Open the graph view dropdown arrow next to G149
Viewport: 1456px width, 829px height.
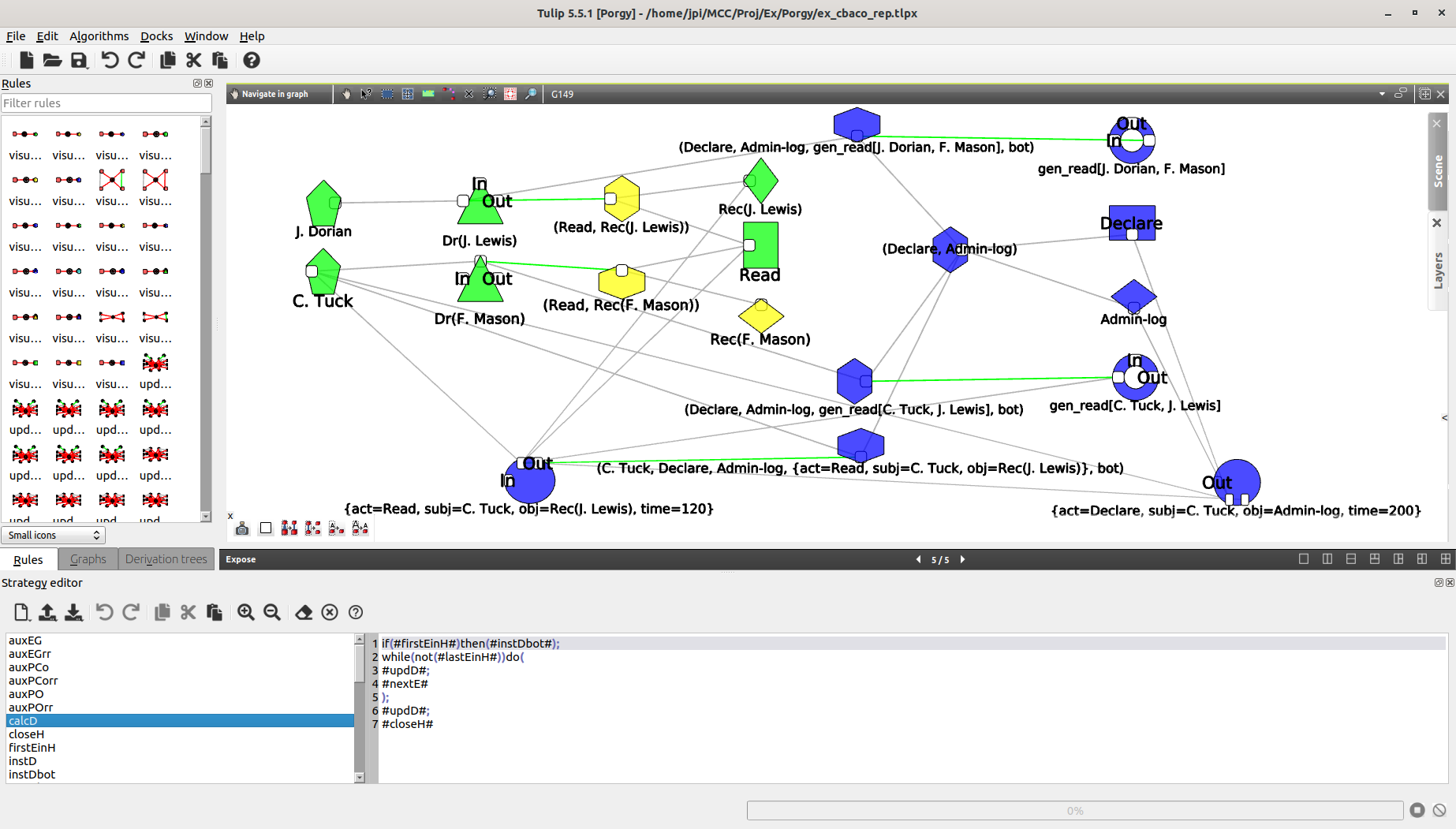point(1382,94)
